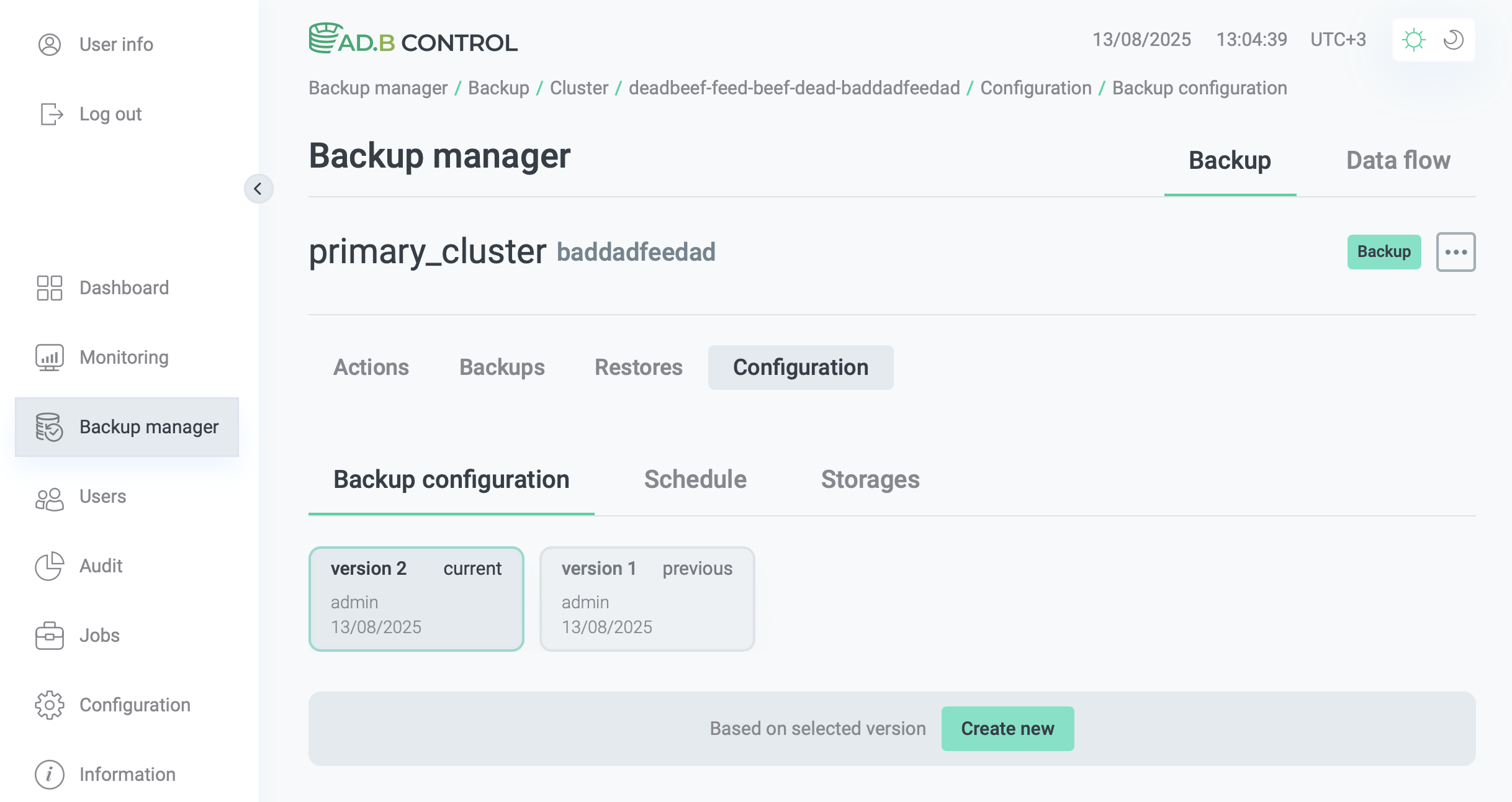Open Backup manager via its database icon
Image resolution: width=1512 pixels, height=802 pixels.
50,427
